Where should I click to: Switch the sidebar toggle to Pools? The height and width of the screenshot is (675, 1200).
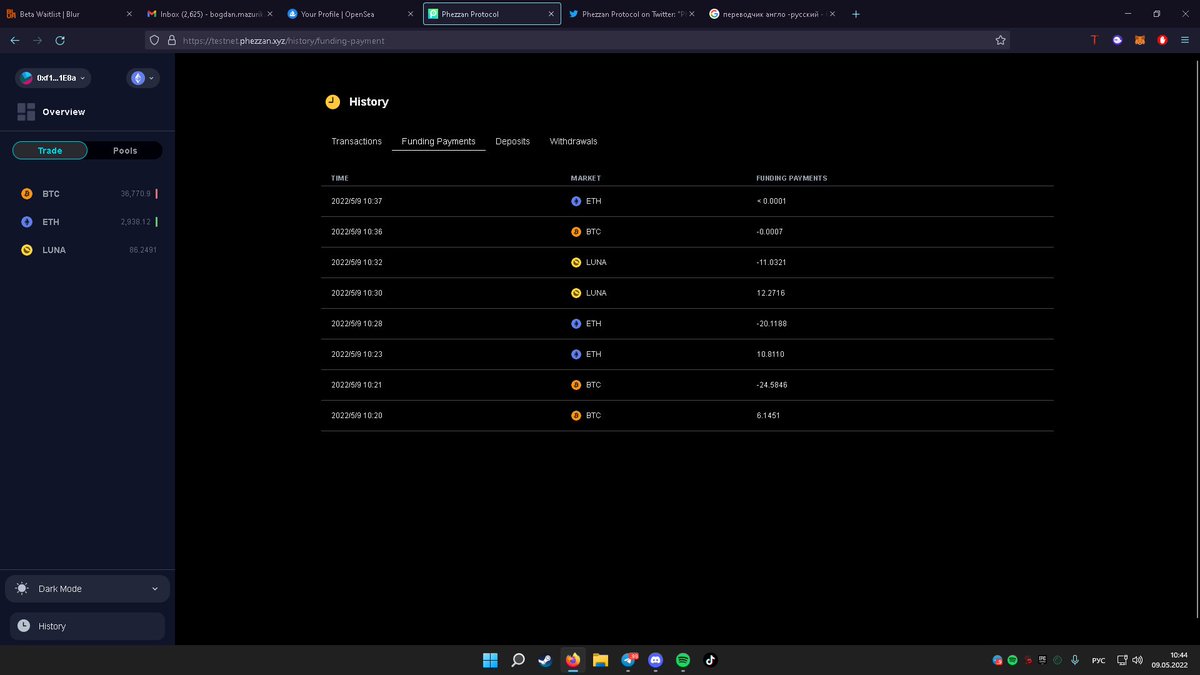[125, 151]
